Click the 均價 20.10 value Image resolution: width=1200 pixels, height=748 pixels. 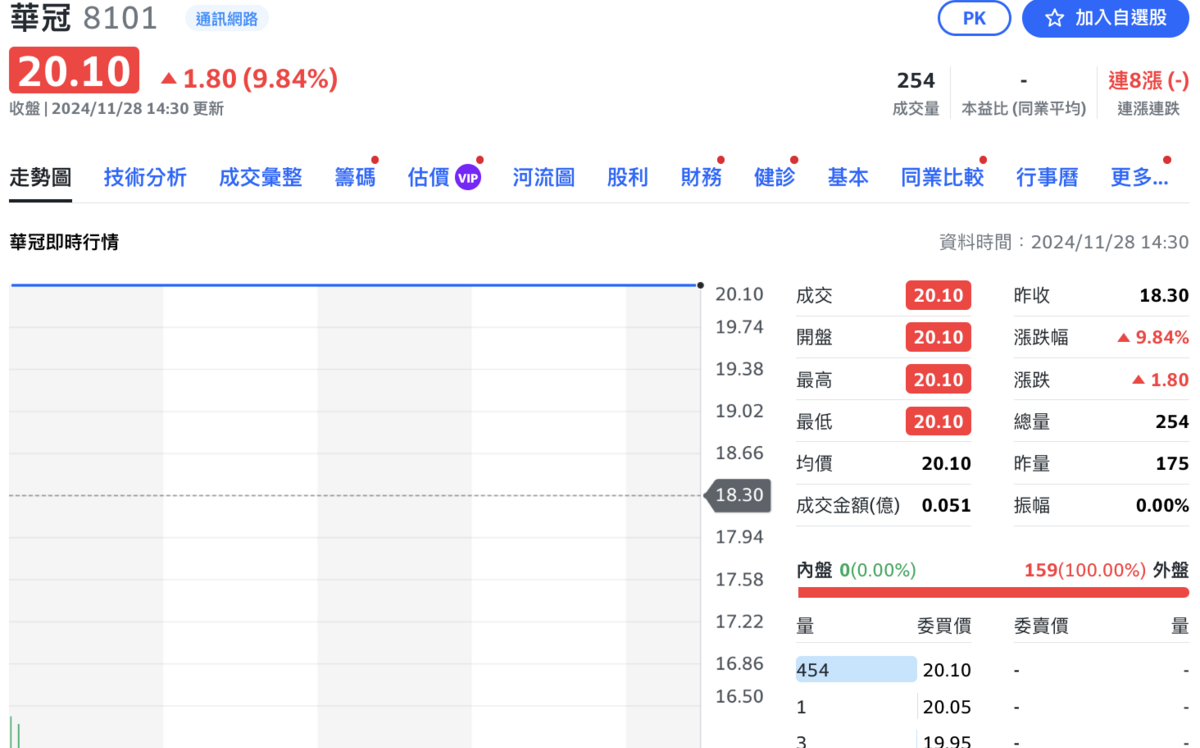click(946, 463)
